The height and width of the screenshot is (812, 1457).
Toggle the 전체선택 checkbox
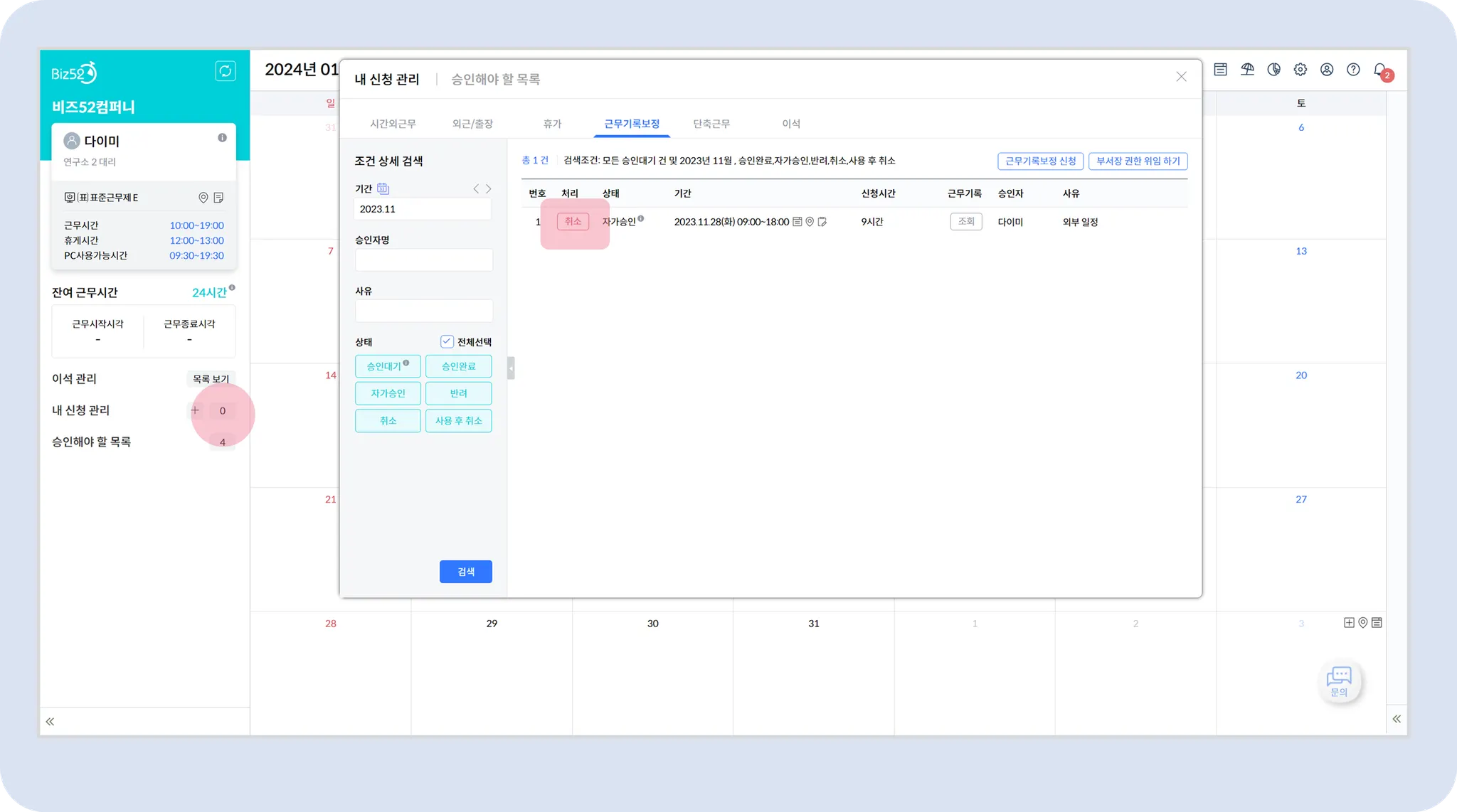pos(447,342)
